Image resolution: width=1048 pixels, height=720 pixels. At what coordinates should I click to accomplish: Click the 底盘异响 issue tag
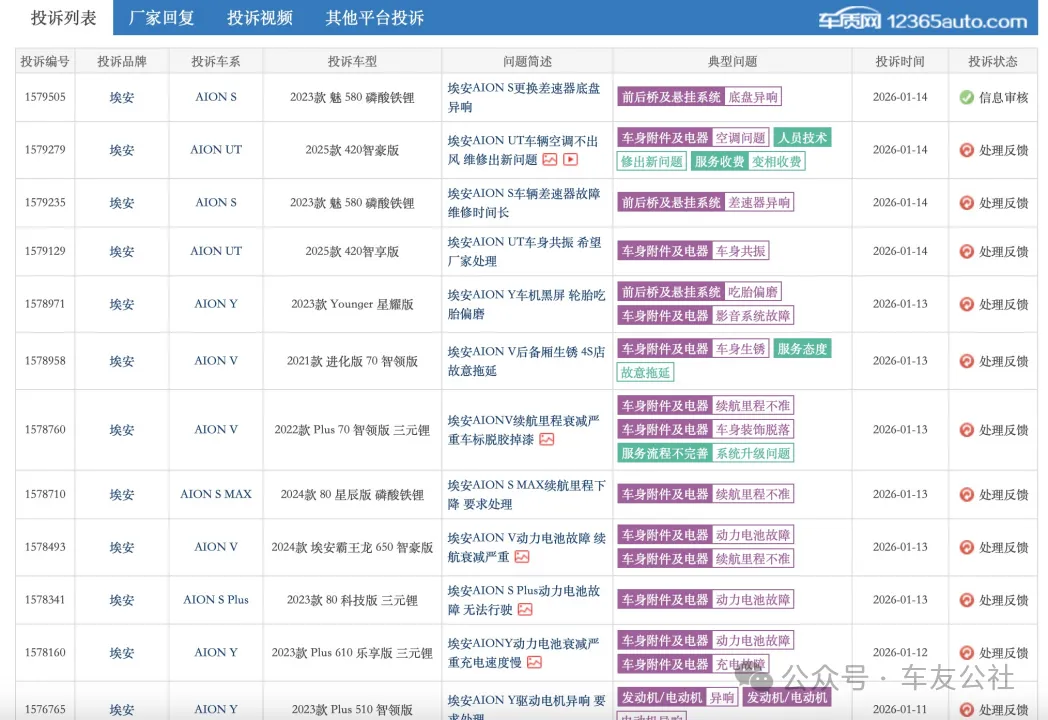753,97
